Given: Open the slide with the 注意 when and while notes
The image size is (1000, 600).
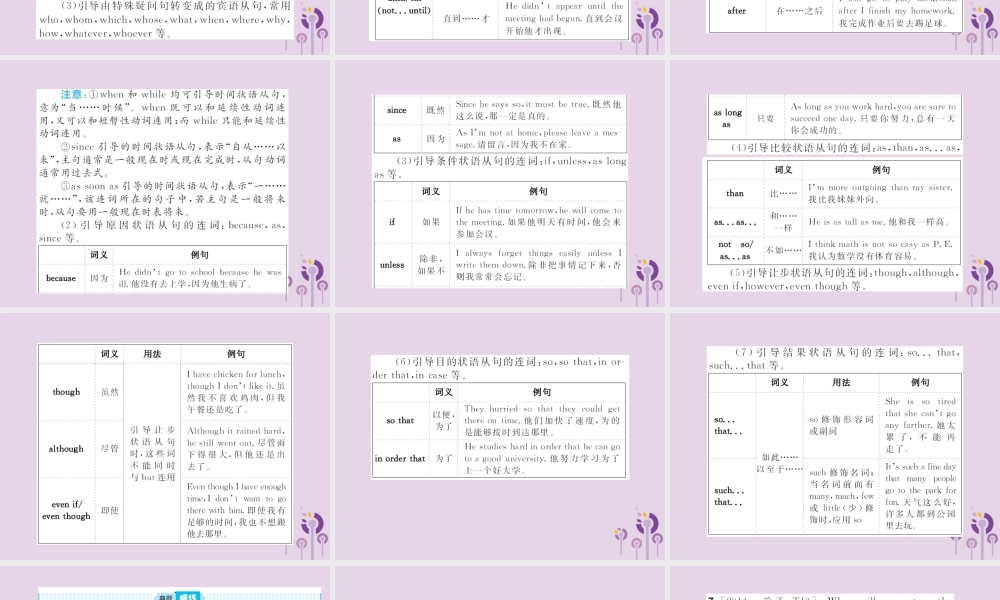Looking at the screenshot, I should (x=165, y=184).
